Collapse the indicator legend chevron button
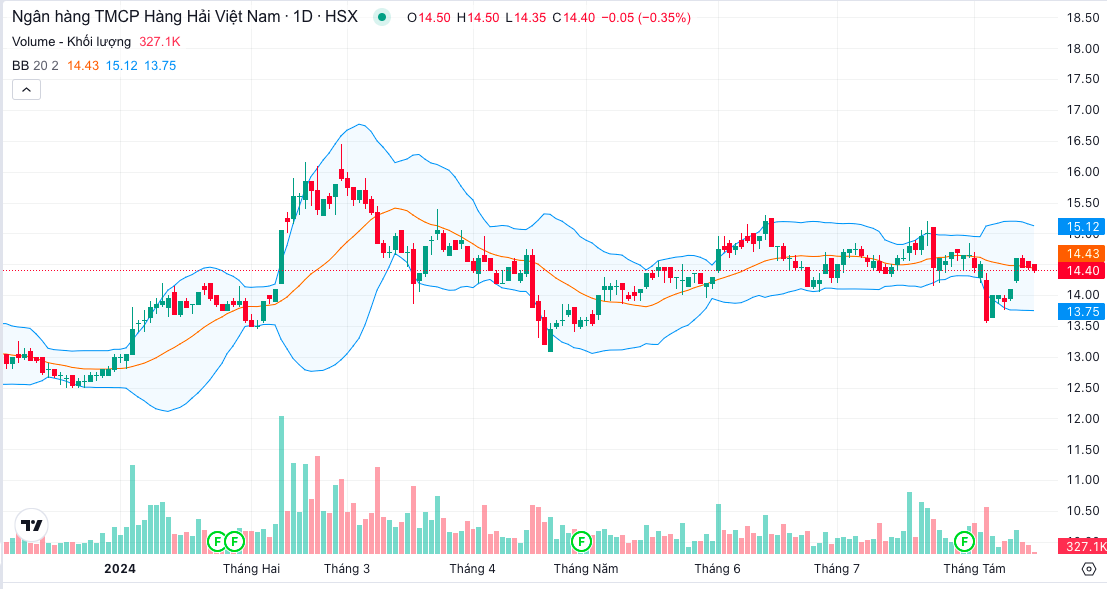This screenshot has height=589, width=1107. coord(26,90)
